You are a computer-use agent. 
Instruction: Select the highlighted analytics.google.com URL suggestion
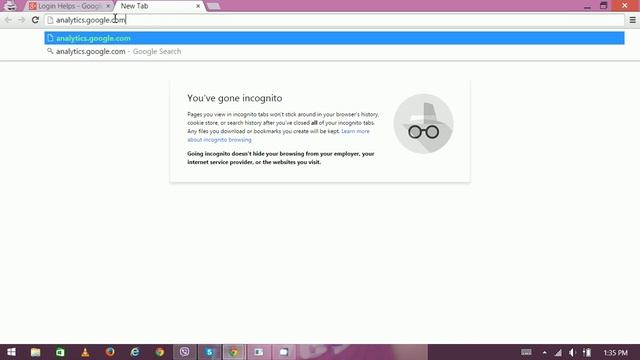(x=334, y=38)
